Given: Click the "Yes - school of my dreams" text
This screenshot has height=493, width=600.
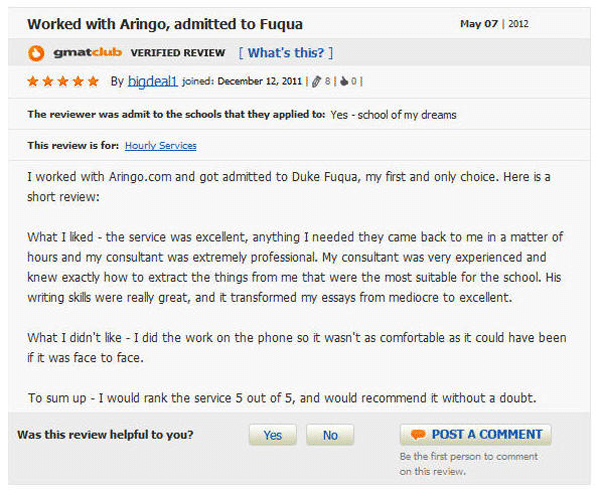Looking at the screenshot, I should [395, 115].
